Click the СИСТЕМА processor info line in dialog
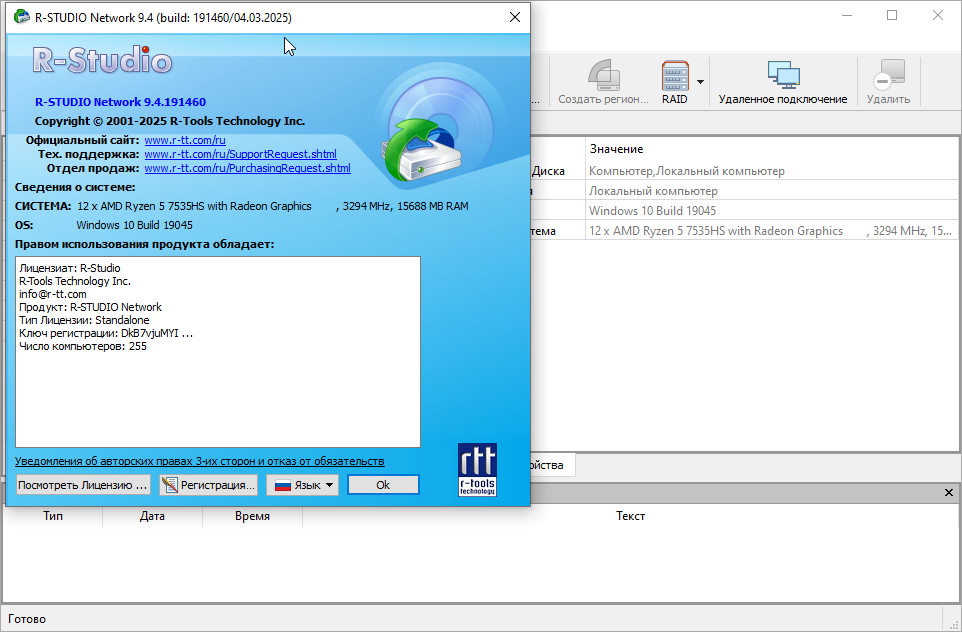Screen dimensions: 962x632 click(242, 206)
